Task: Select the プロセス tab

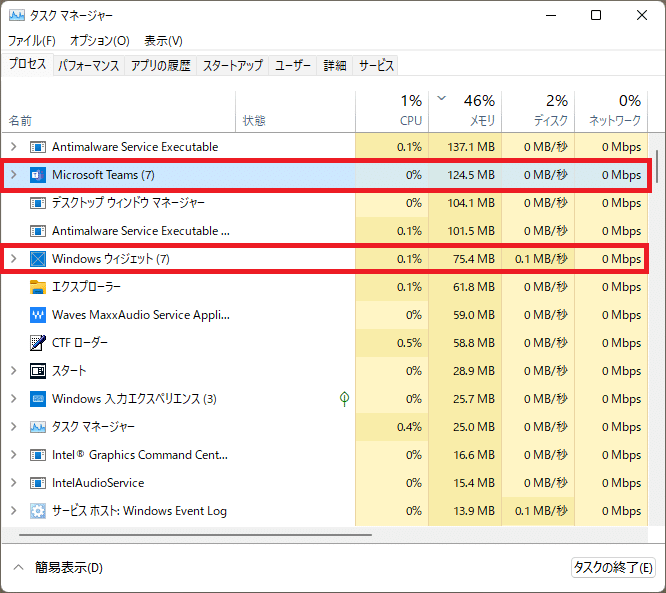Action: (x=28, y=64)
